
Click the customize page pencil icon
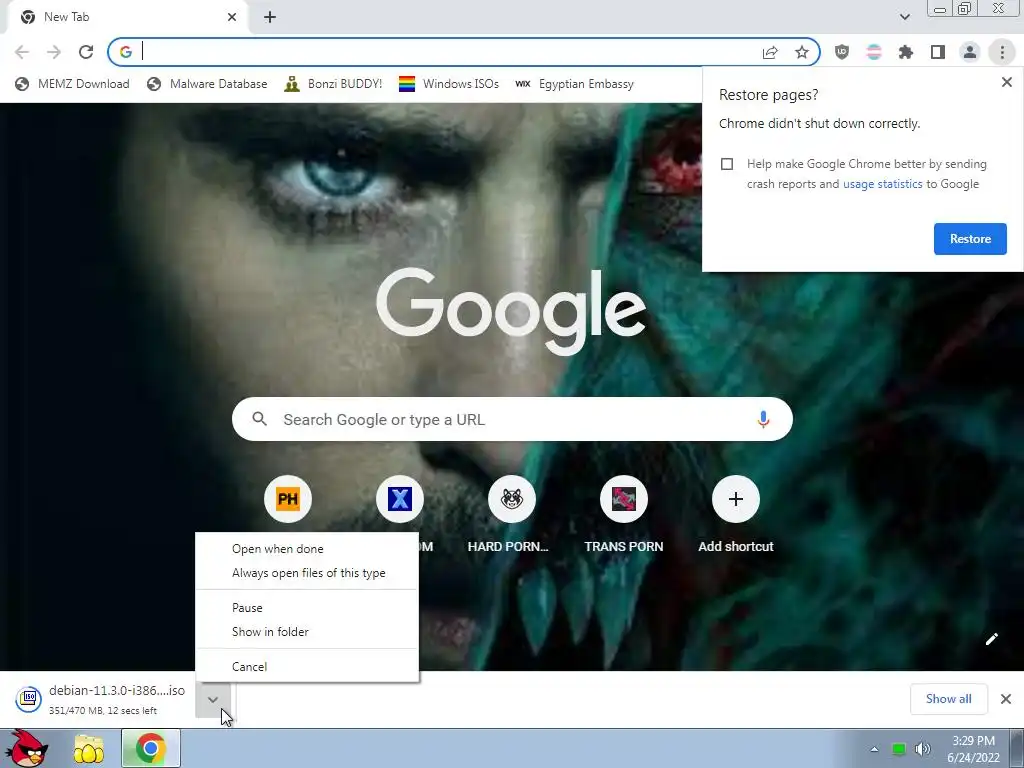[x=991, y=639]
